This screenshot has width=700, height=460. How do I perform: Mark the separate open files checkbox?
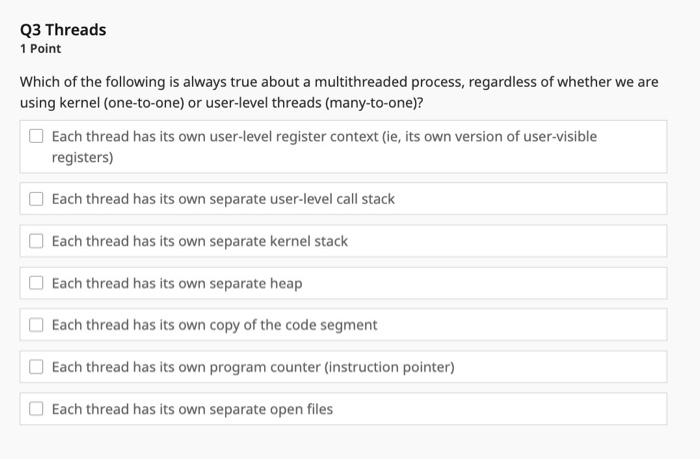[x=36, y=409]
